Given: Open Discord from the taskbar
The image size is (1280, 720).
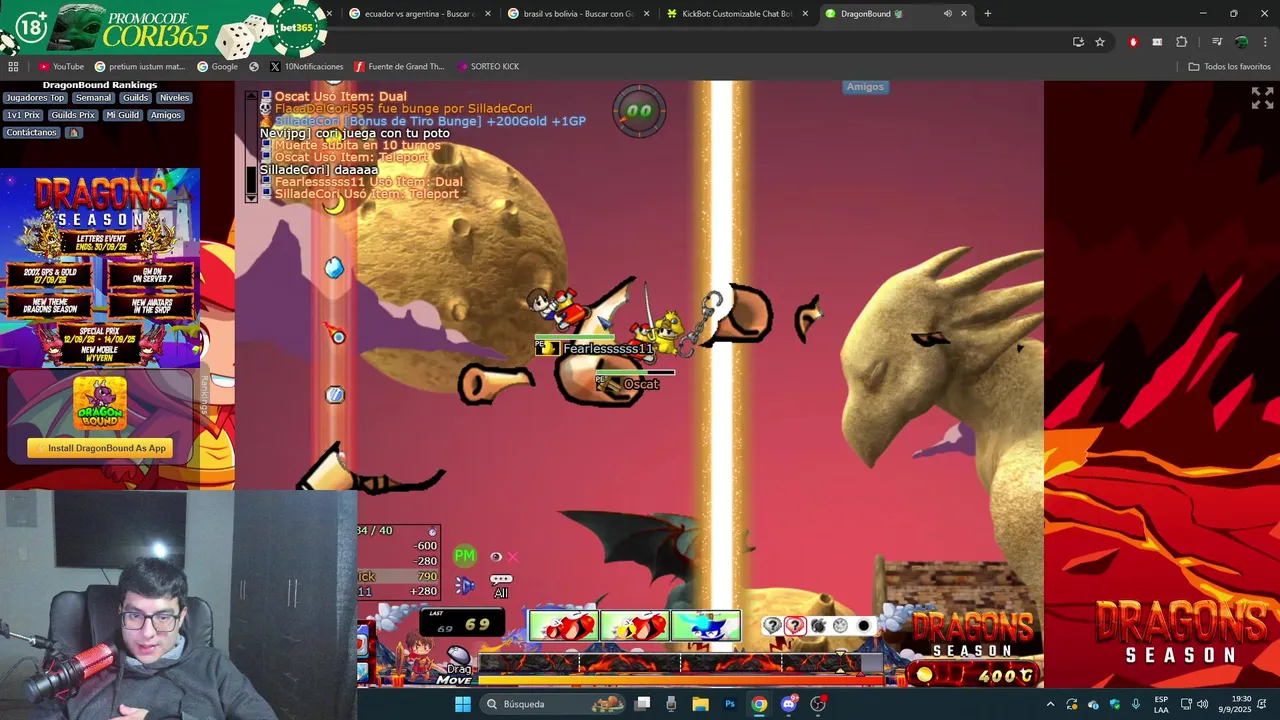Looking at the screenshot, I should 789,704.
